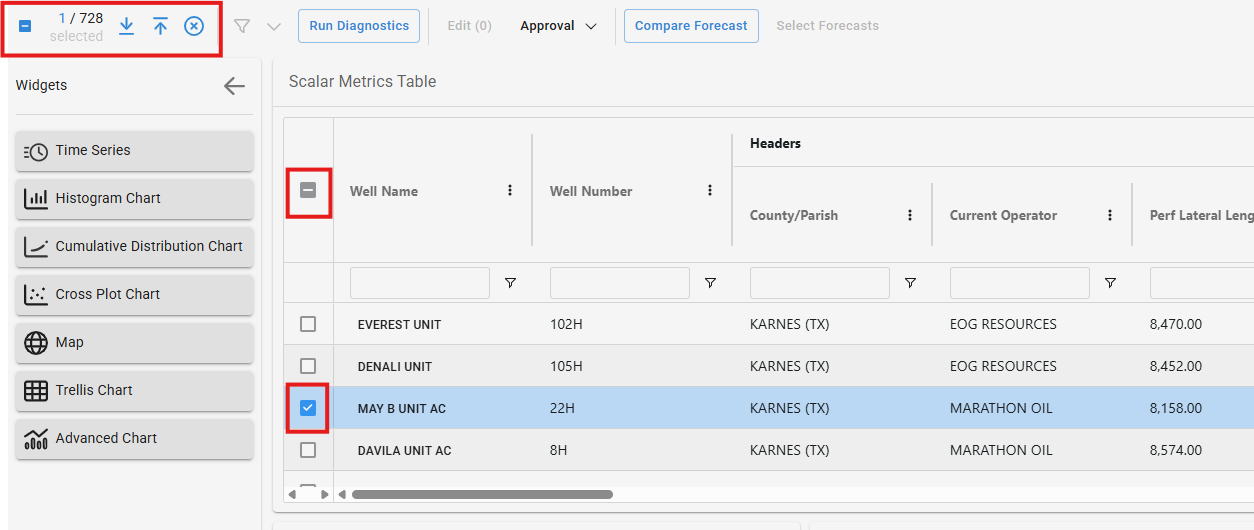Click the County/Parish filter input field
Viewport: 1254px width, 530px height.
820,283
